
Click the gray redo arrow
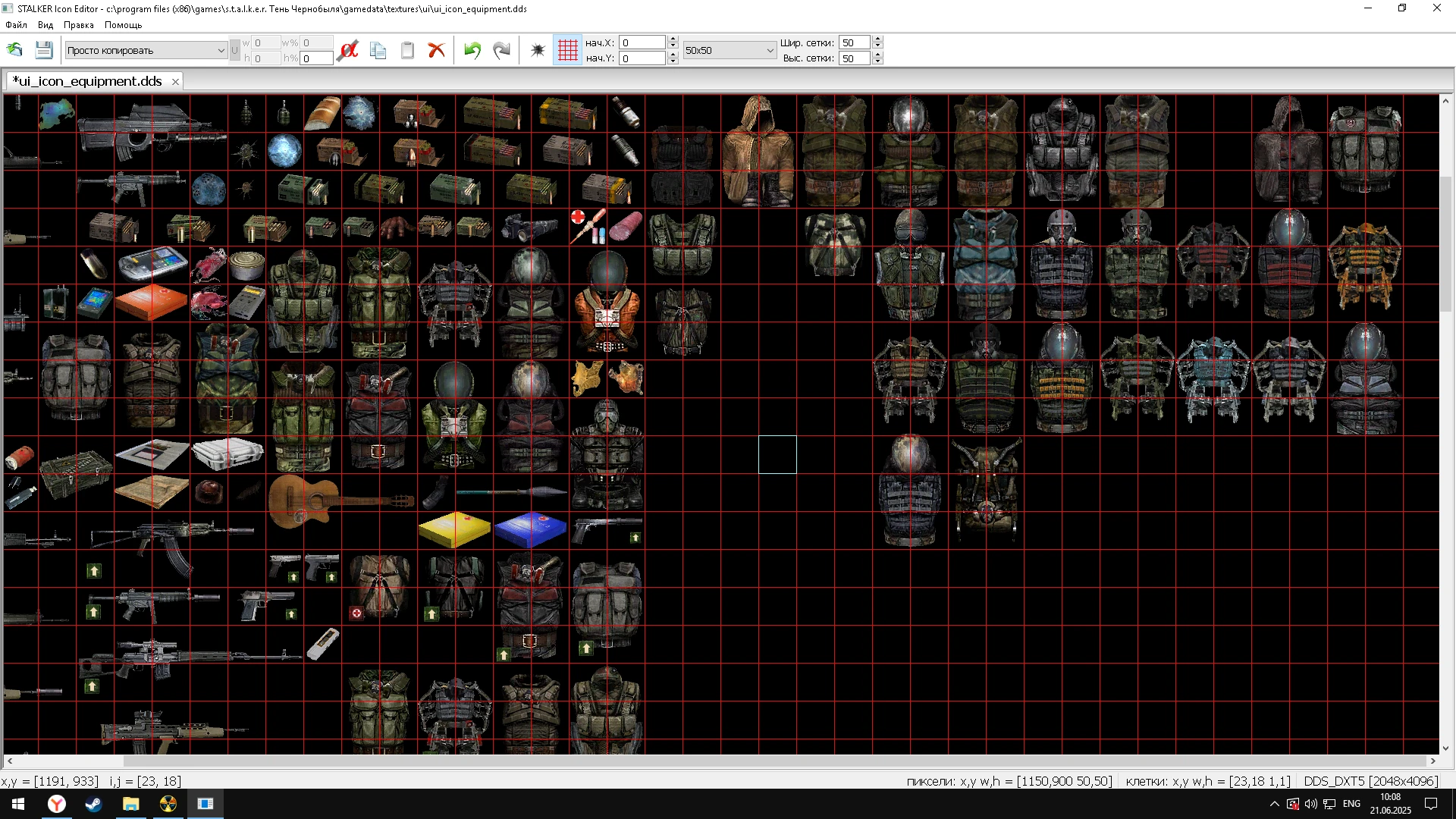click(501, 50)
